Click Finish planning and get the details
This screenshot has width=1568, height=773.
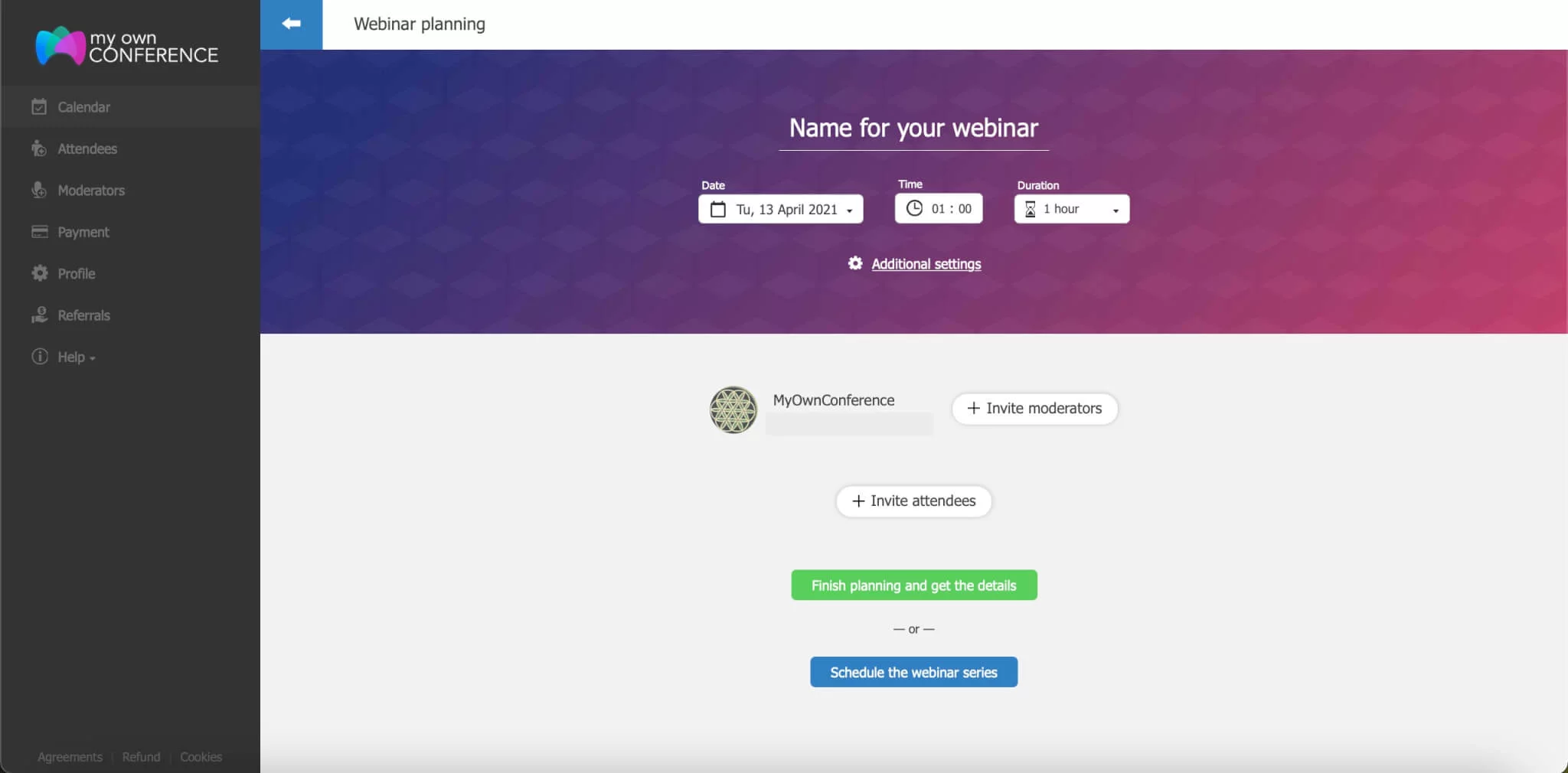click(913, 584)
